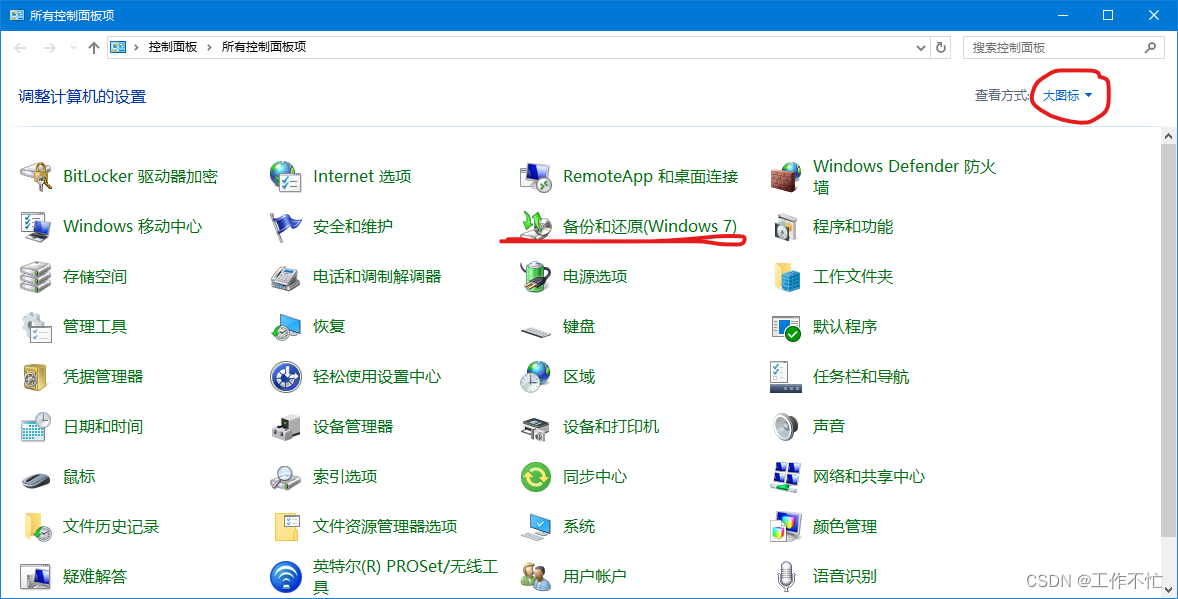The height and width of the screenshot is (599, 1178).
Task: Open the 安全和维护 flag icon
Action: pos(285,226)
